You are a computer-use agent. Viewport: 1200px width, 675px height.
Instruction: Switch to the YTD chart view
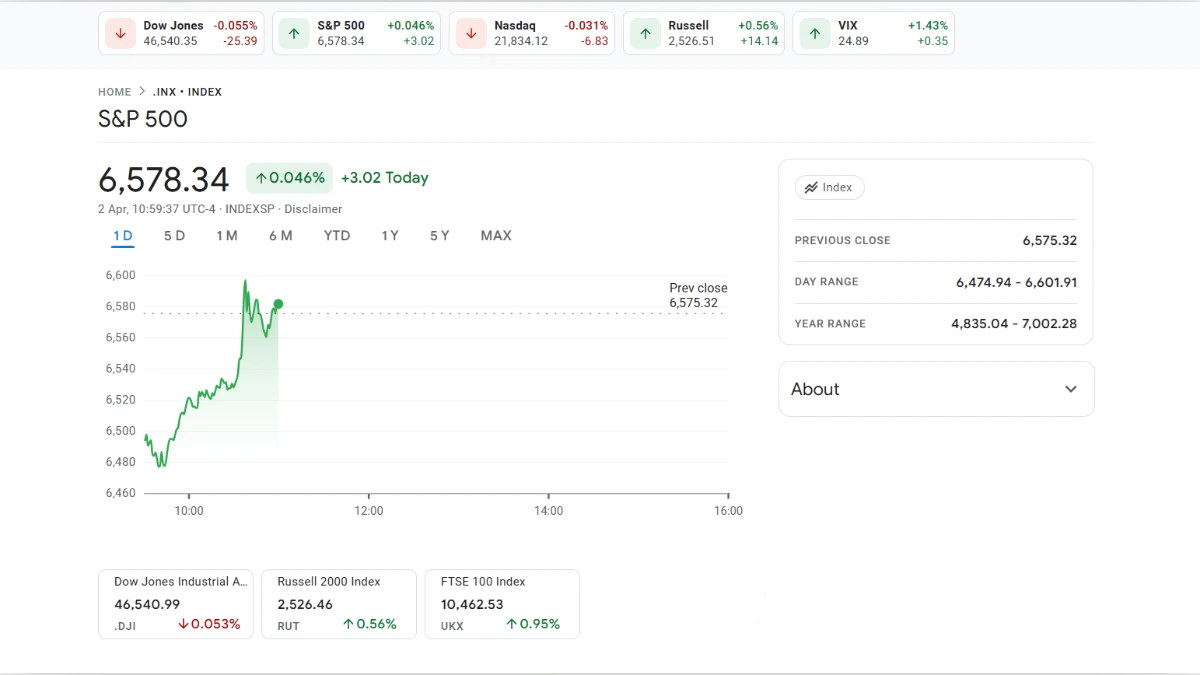click(337, 236)
